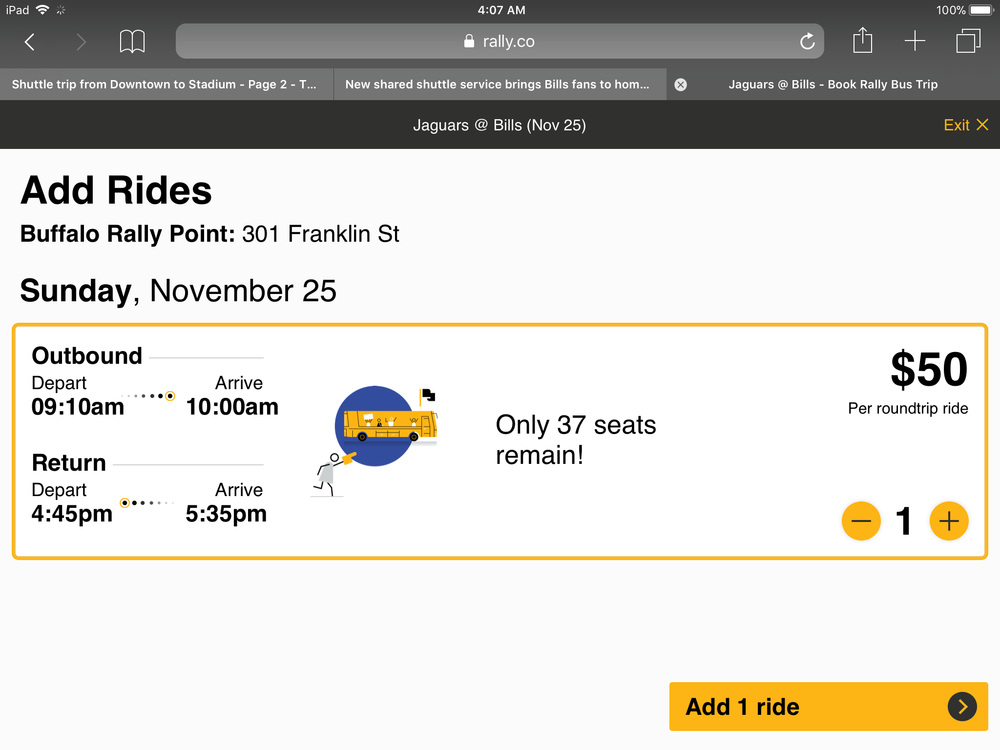Decrease ride count with minus button
The width and height of the screenshot is (1000, 750).
point(861,521)
